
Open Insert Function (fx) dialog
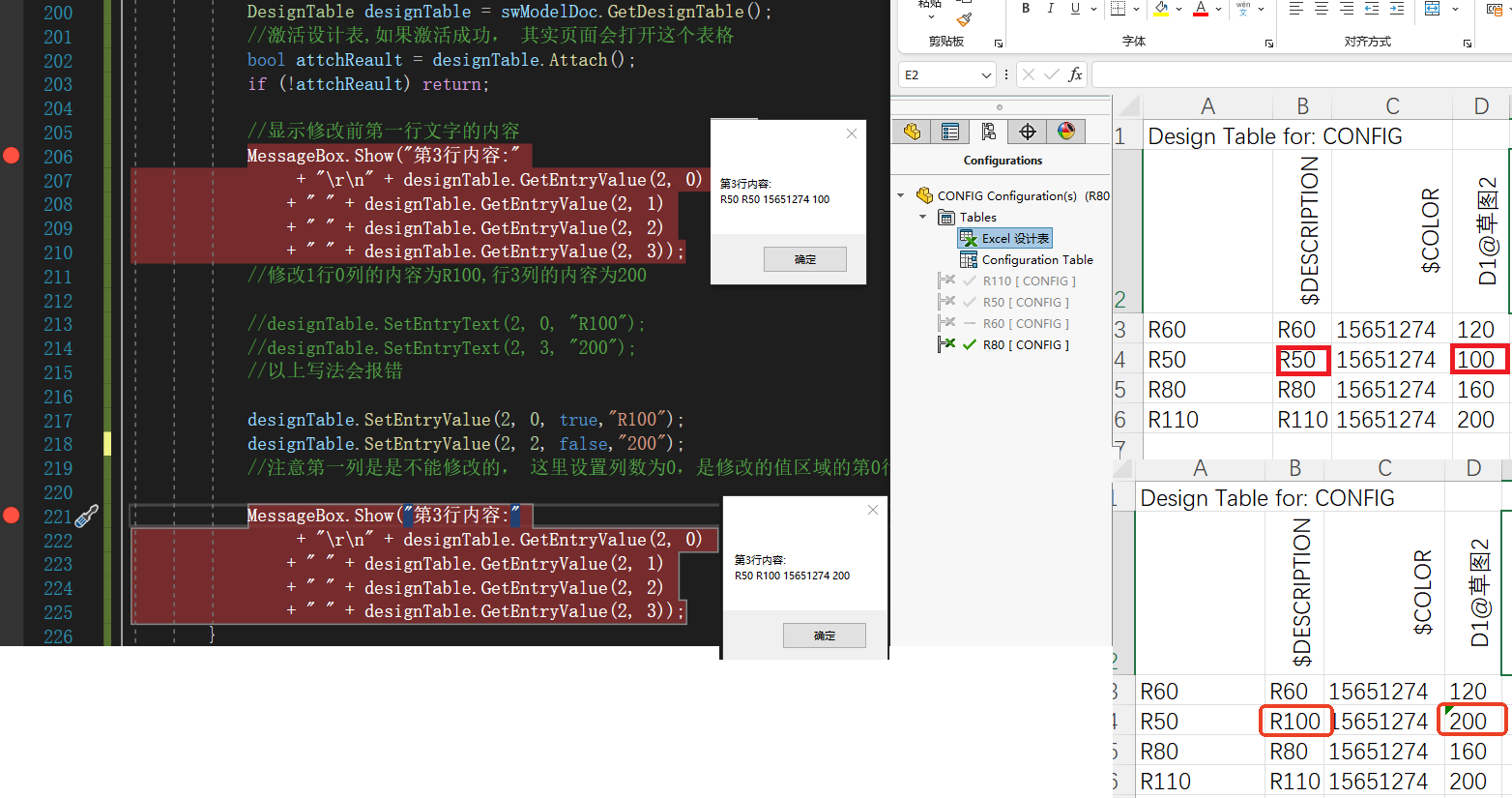pyautogui.click(x=1075, y=74)
